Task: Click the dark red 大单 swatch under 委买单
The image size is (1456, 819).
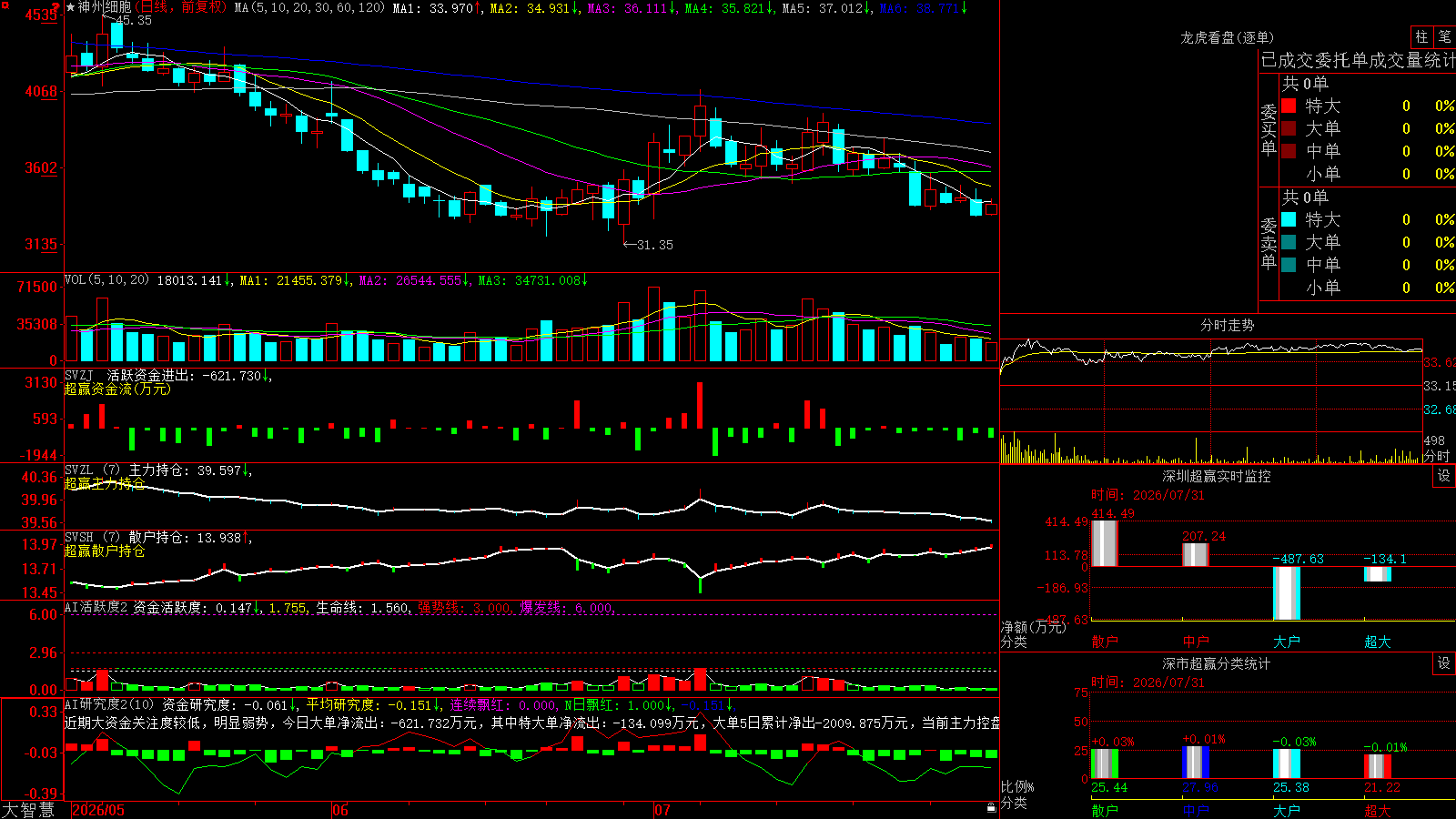Action: 1289,128
